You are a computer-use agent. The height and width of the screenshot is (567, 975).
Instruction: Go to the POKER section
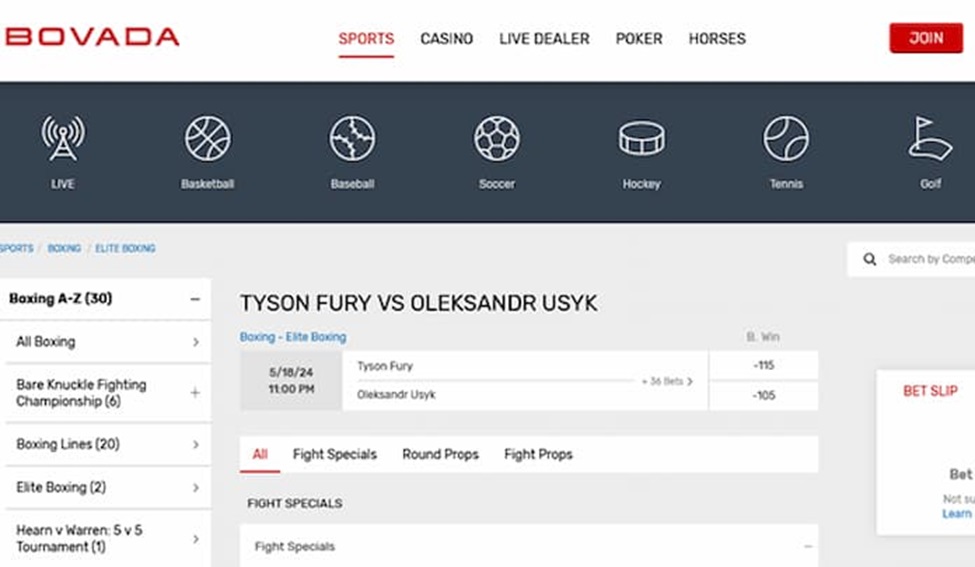click(x=639, y=39)
